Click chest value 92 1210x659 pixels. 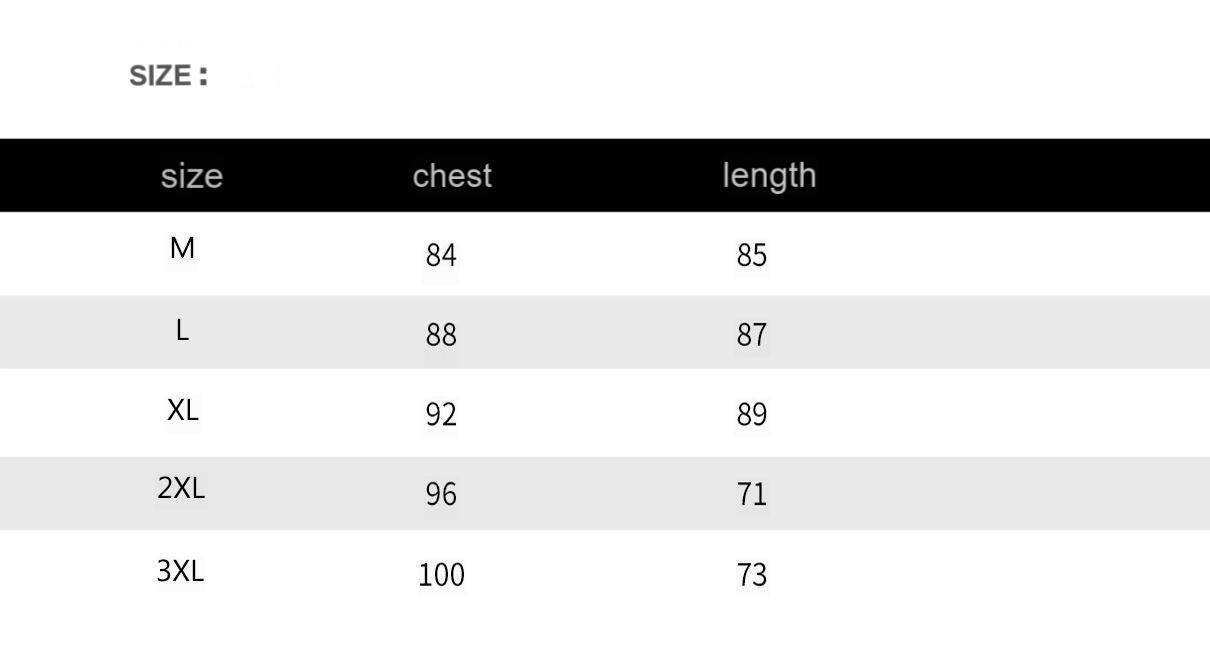441,415
